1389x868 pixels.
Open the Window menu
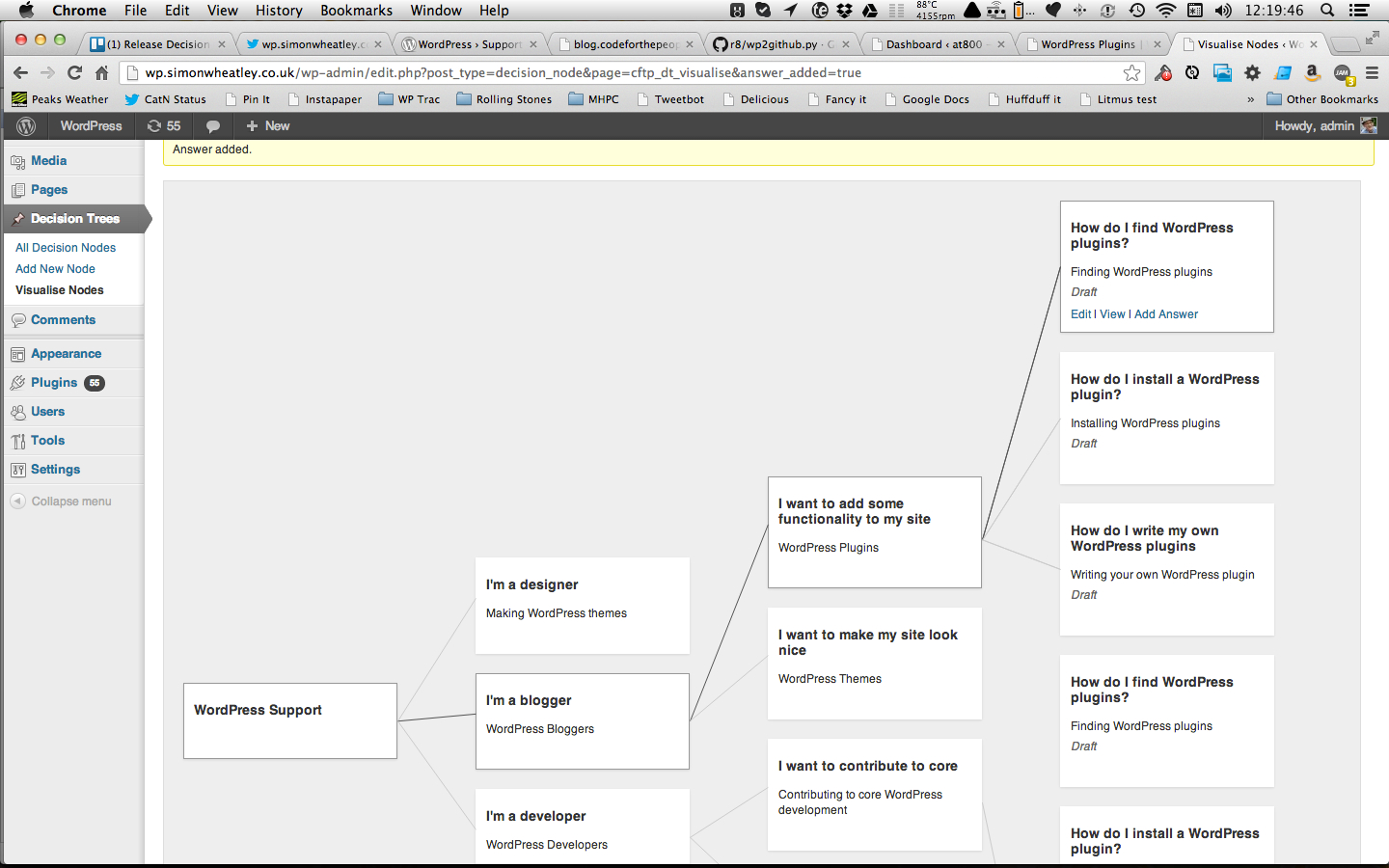[x=436, y=11]
